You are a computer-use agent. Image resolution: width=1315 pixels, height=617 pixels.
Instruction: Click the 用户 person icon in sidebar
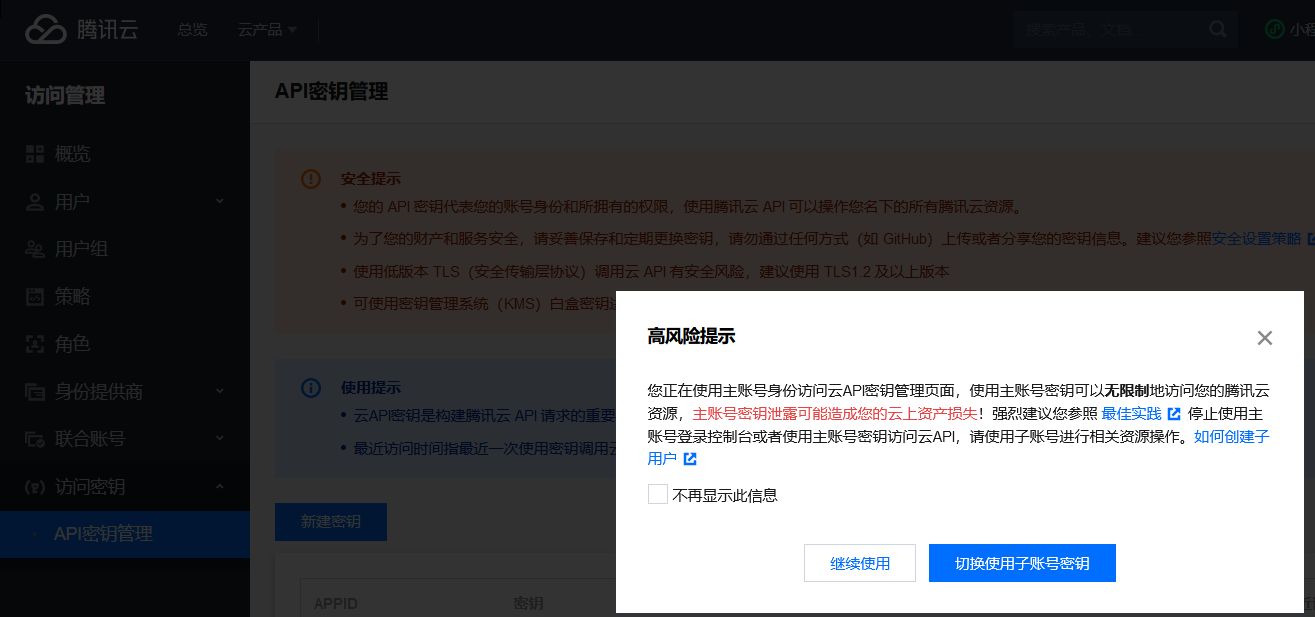coord(35,202)
